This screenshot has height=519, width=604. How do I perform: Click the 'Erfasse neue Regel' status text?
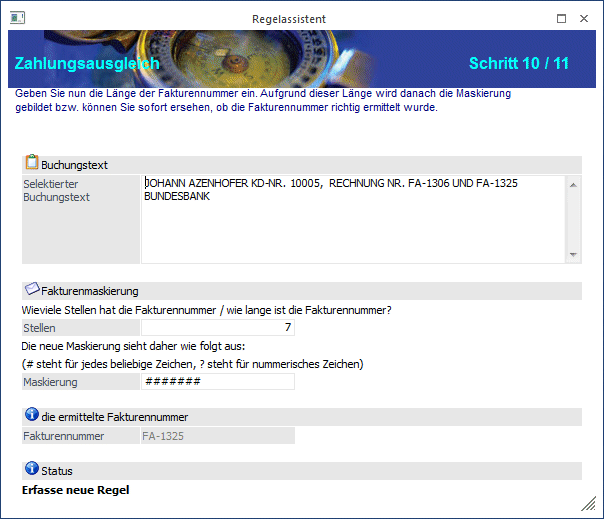[76, 490]
